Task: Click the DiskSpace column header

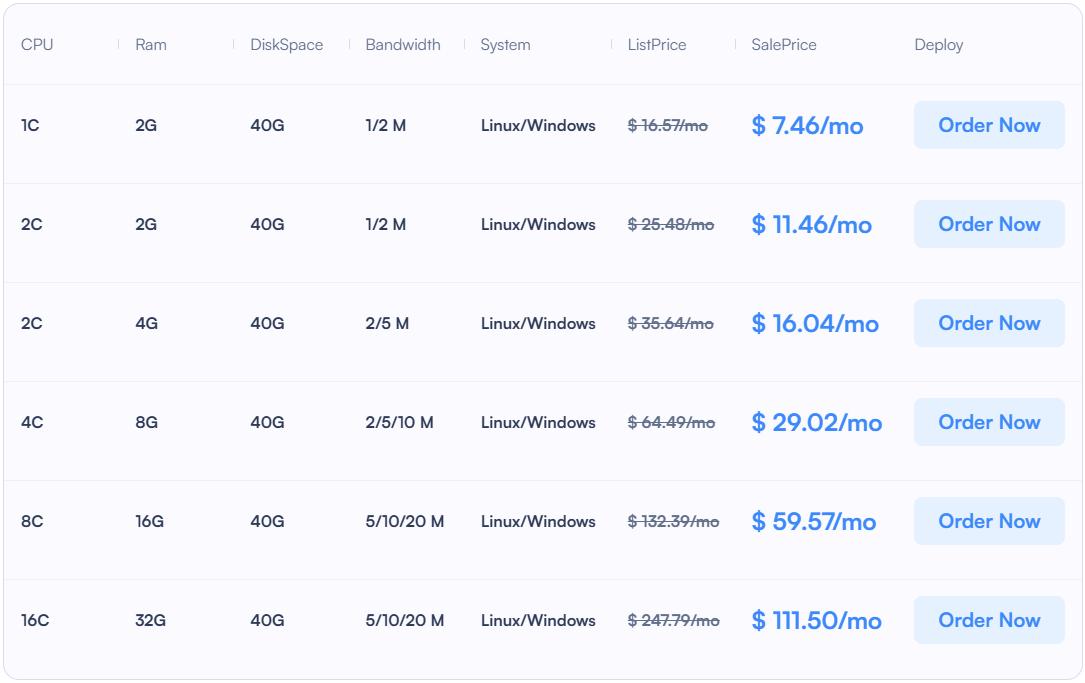Action: tap(287, 45)
